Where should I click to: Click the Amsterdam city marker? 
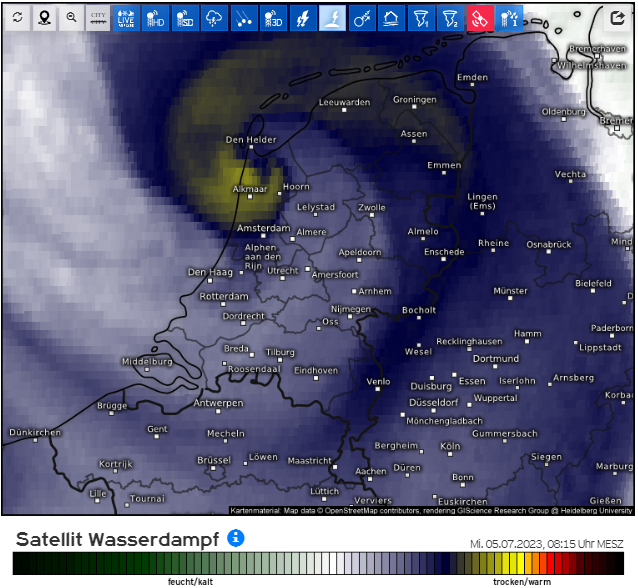[x=263, y=236]
